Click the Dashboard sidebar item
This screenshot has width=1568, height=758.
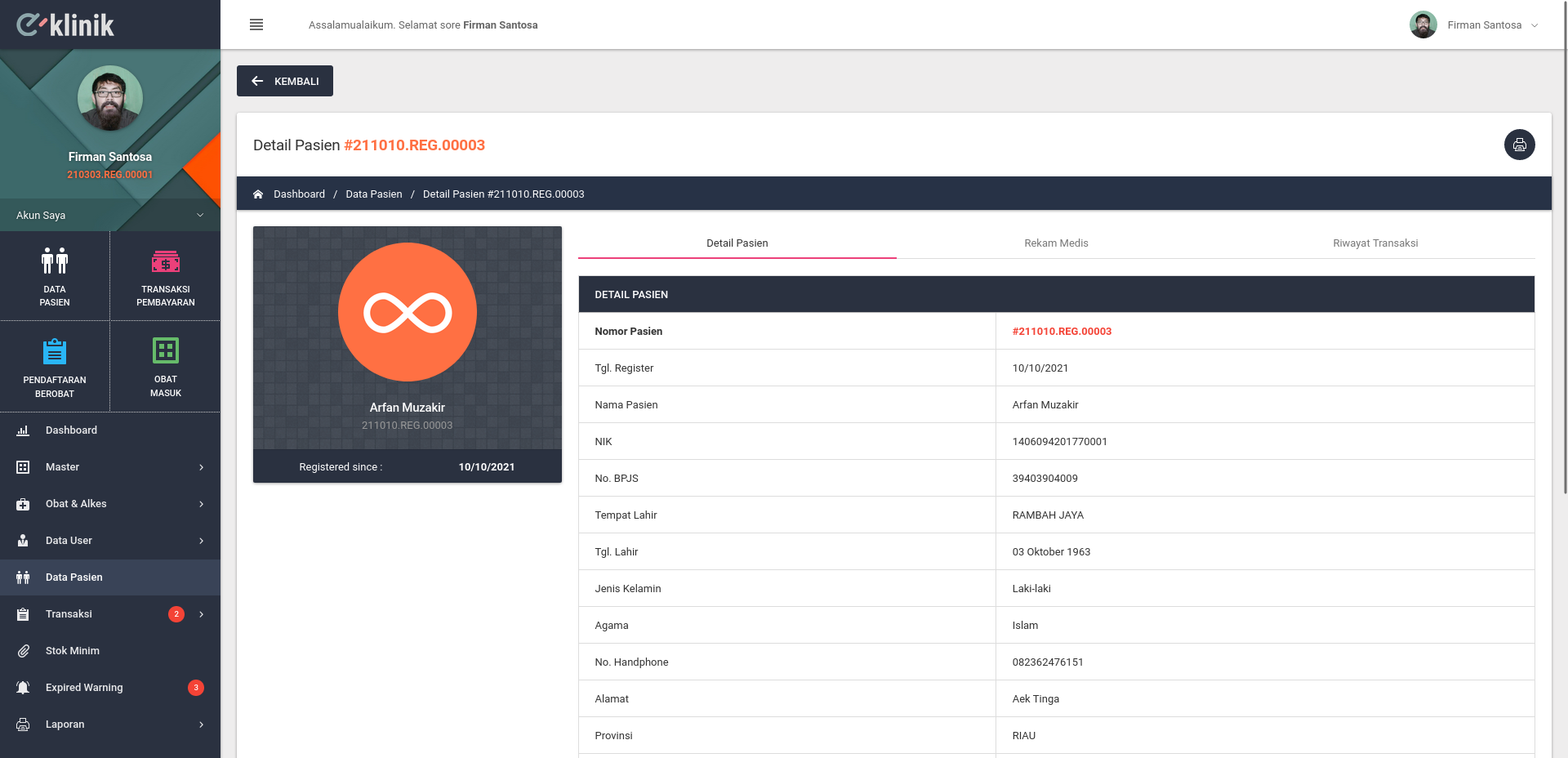(110, 430)
